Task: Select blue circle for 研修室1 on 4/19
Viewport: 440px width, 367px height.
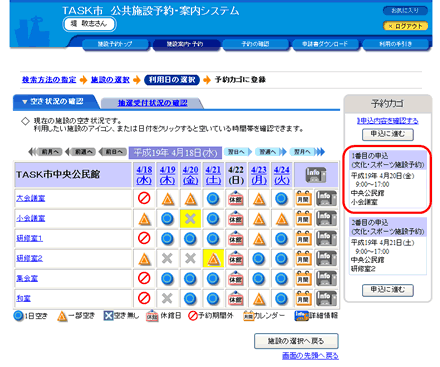Action: pyautogui.click(x=167, y=239)
